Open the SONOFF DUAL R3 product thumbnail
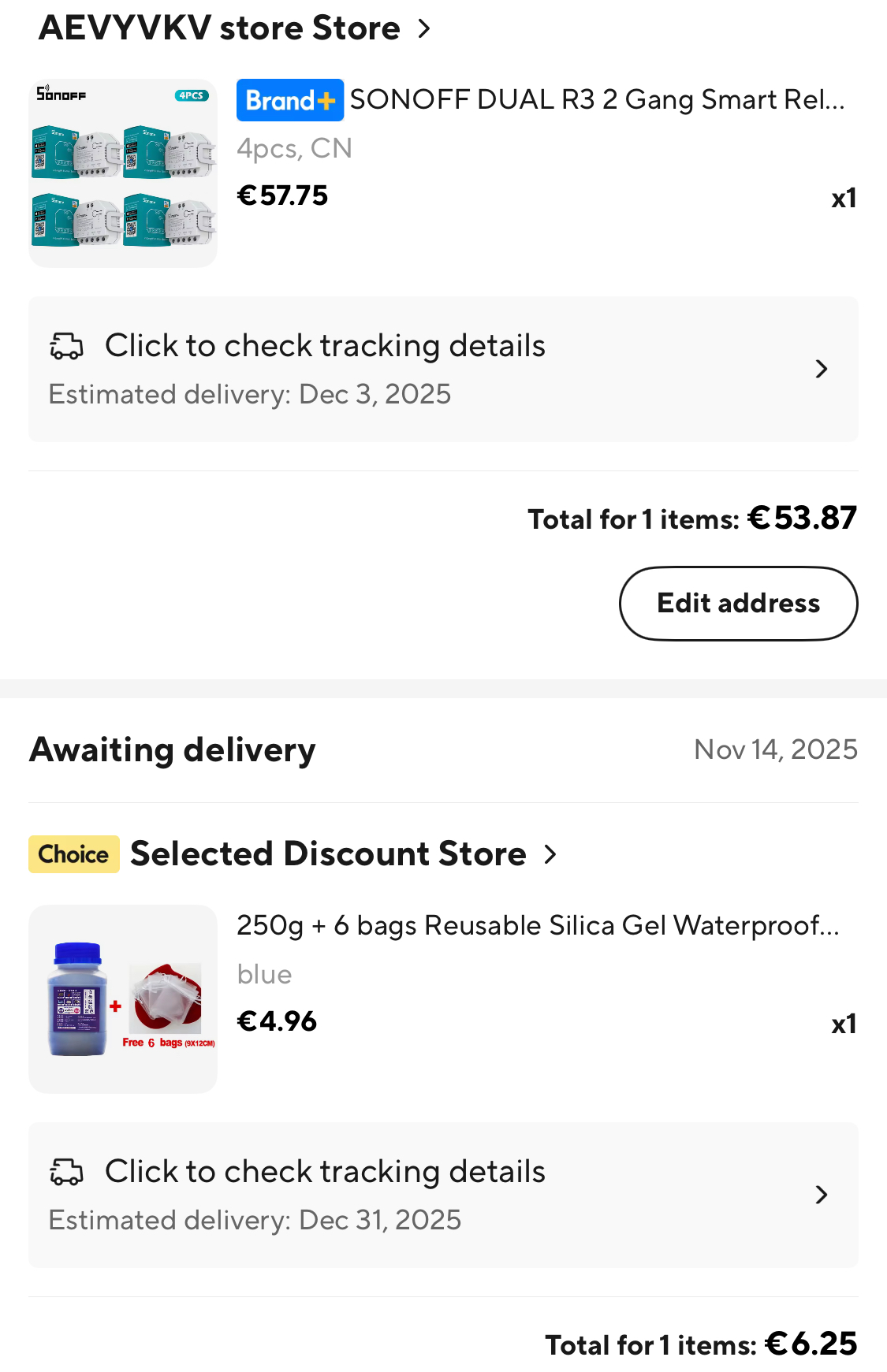This screenshot has width=887, height=1372. tap(123, 173)
